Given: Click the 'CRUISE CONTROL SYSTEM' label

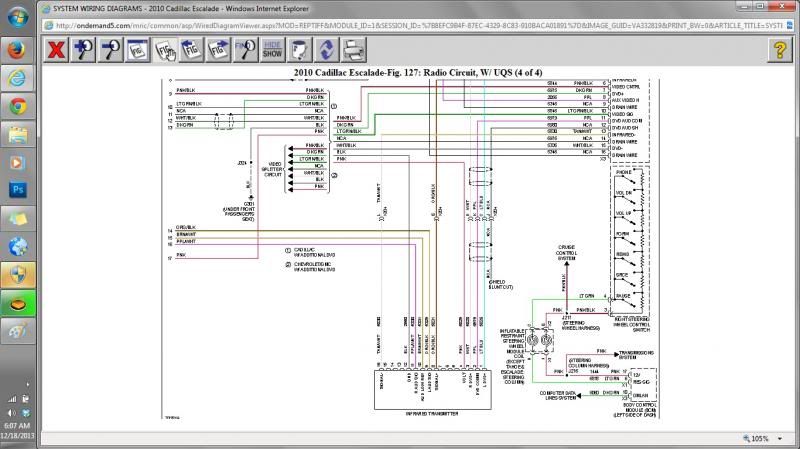Looking at the screenshot, I should click(x=566, y=253).
